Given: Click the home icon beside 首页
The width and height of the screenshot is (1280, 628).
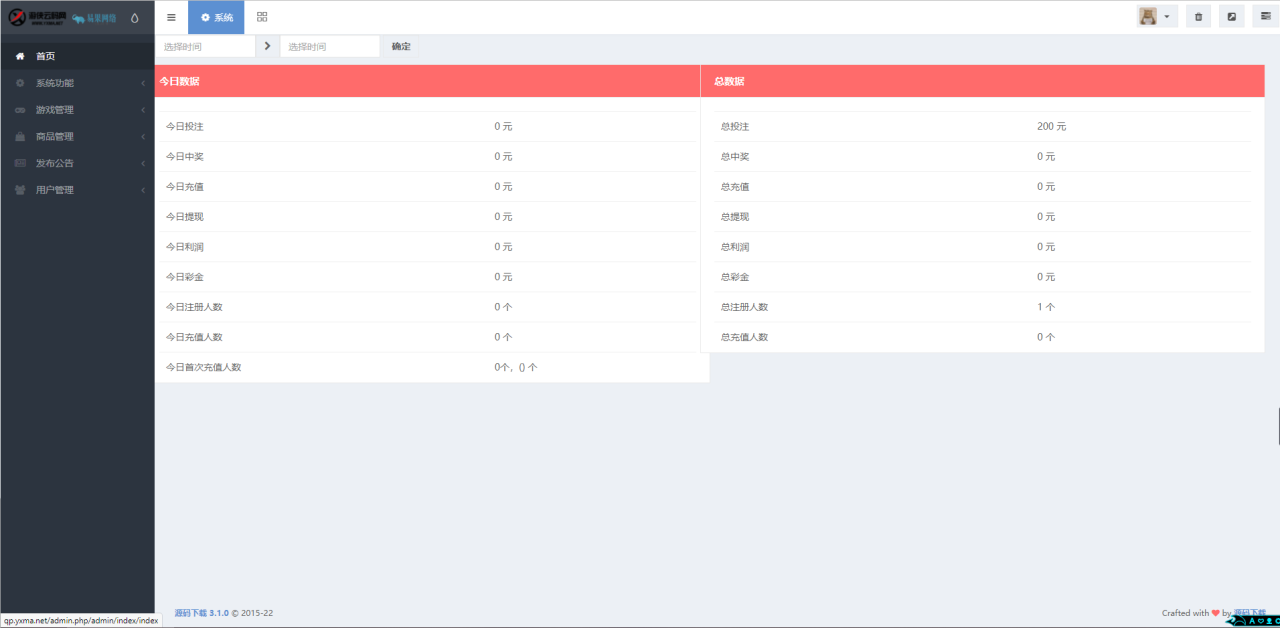Looking at the screenshot, I should point(19,56).
